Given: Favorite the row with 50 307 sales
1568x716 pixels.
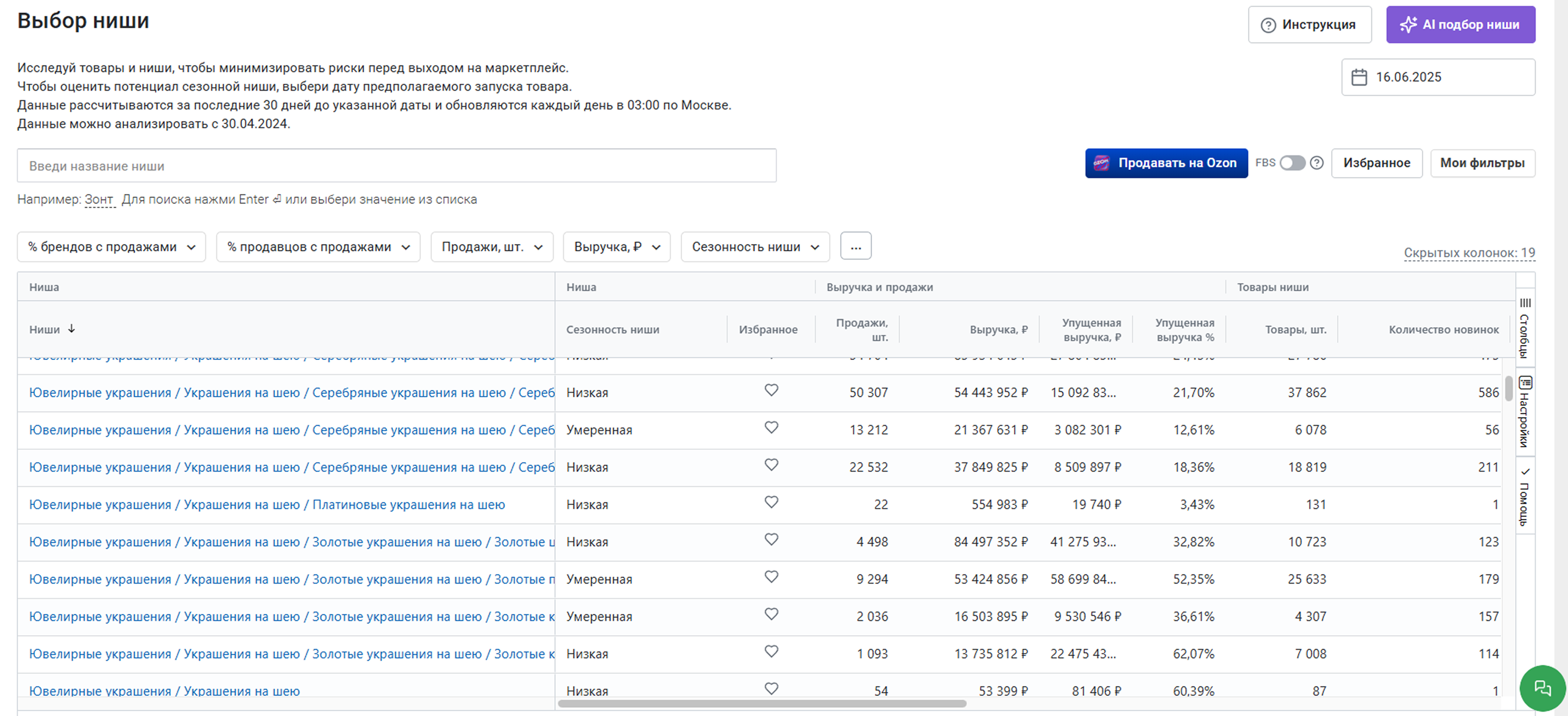Looking at the screenshot, I should [x=771, y=390].
